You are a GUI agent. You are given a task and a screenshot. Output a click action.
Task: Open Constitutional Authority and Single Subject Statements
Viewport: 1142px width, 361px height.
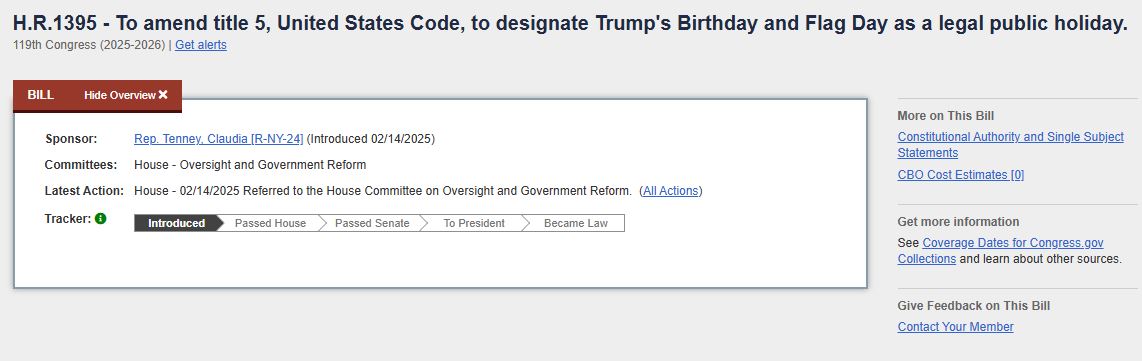1010,145
